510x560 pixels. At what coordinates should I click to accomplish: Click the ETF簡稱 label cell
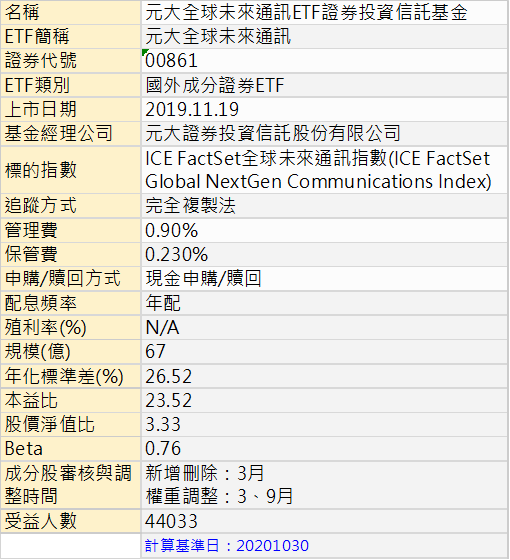(x=71, y=36)
